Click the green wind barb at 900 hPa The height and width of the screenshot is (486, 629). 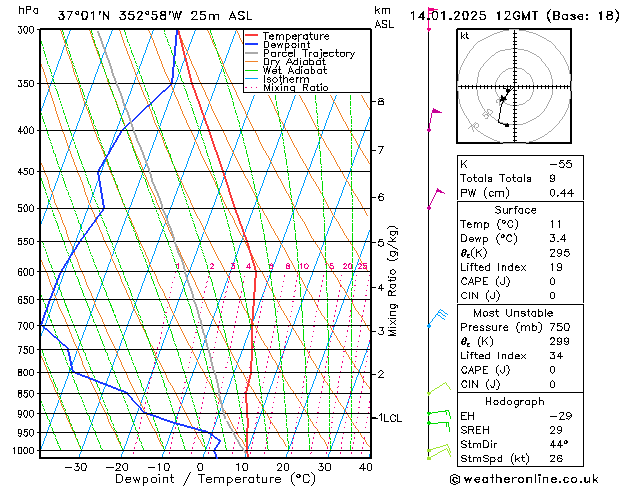click(x=439, y=414)
